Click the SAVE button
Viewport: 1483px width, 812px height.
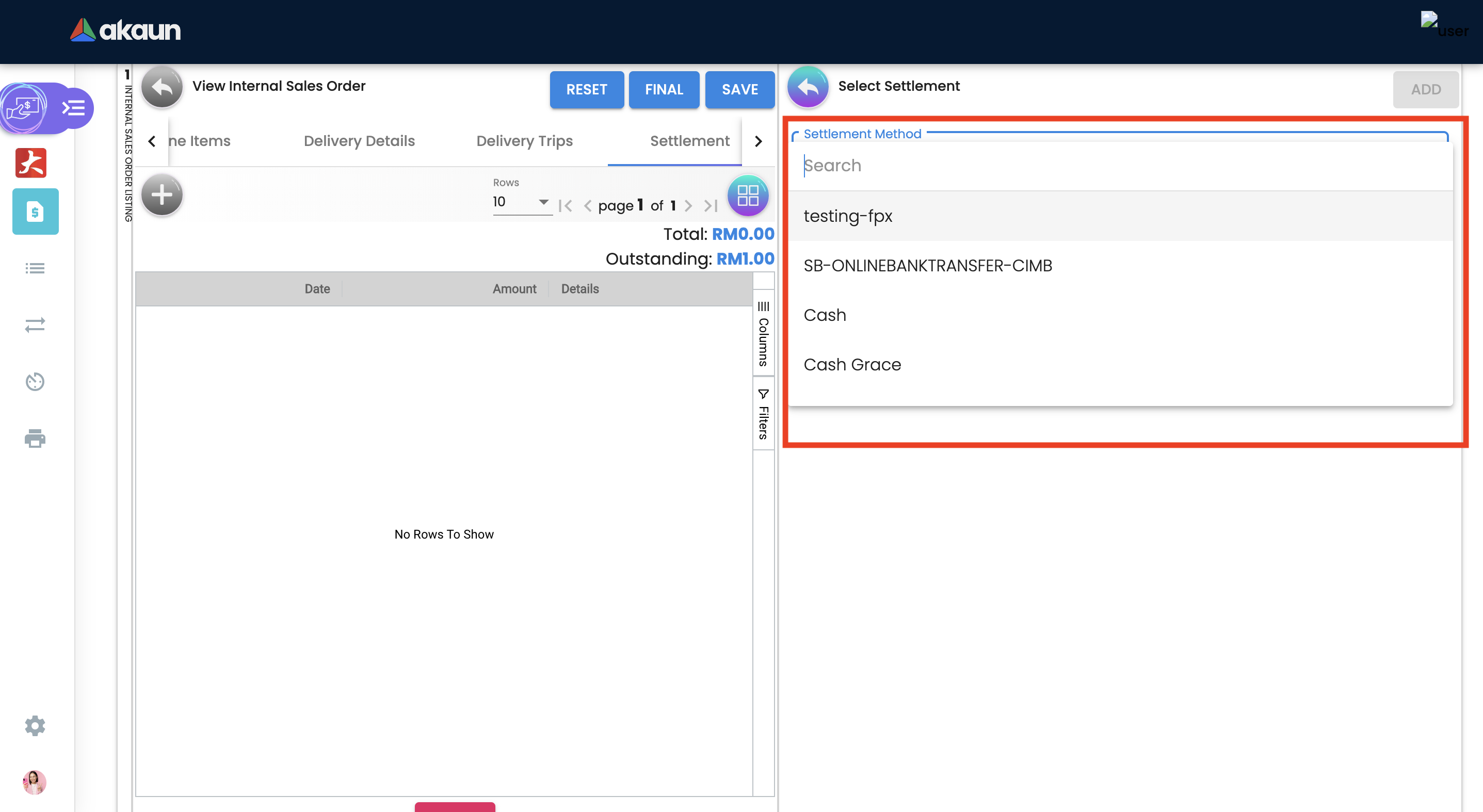739,90
